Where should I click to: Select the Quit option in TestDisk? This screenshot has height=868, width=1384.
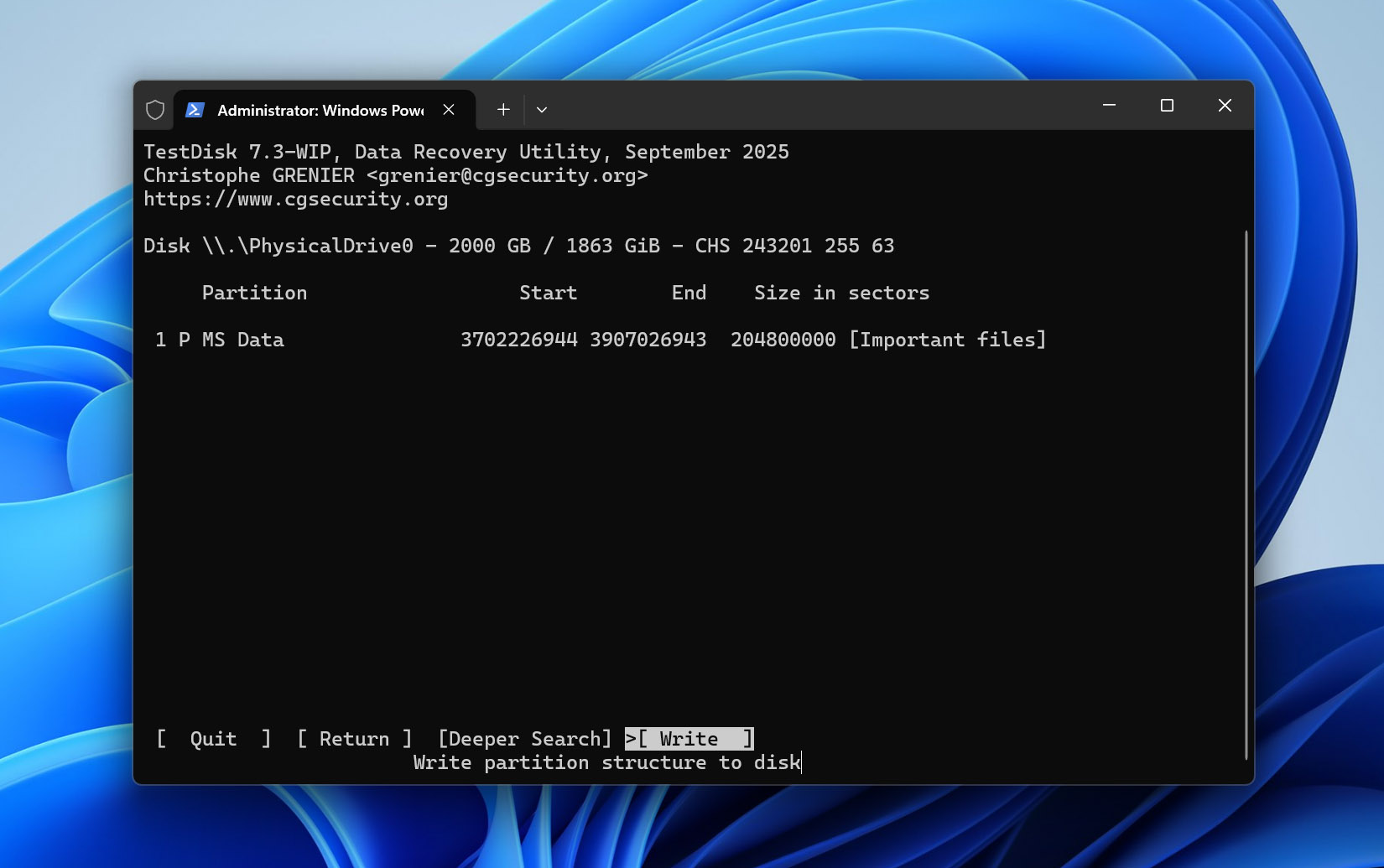pyautogui.click(x=214, y=739)
